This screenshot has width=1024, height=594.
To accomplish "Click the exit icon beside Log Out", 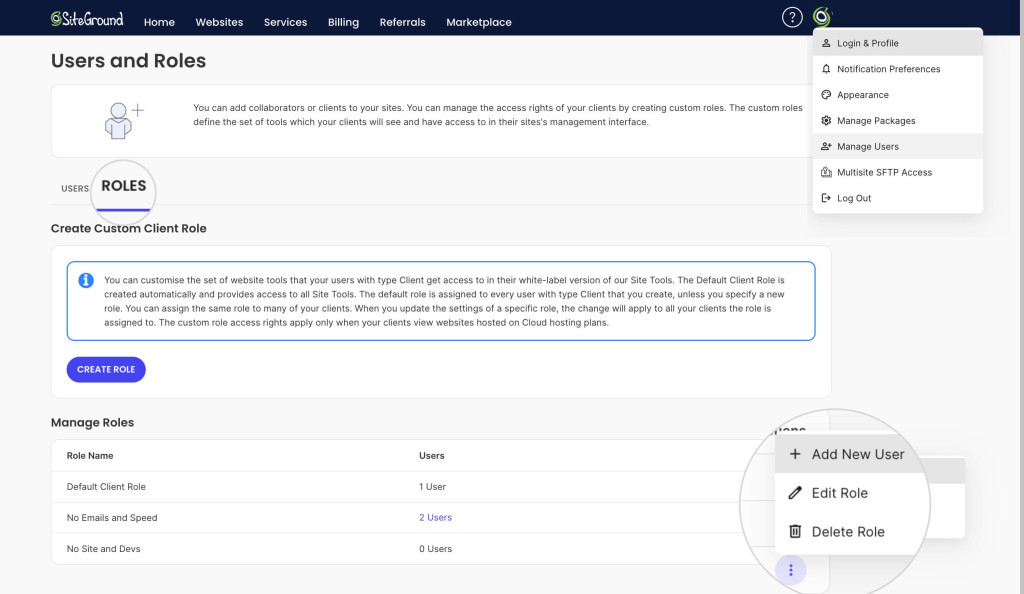I will [x=826, y=198].
